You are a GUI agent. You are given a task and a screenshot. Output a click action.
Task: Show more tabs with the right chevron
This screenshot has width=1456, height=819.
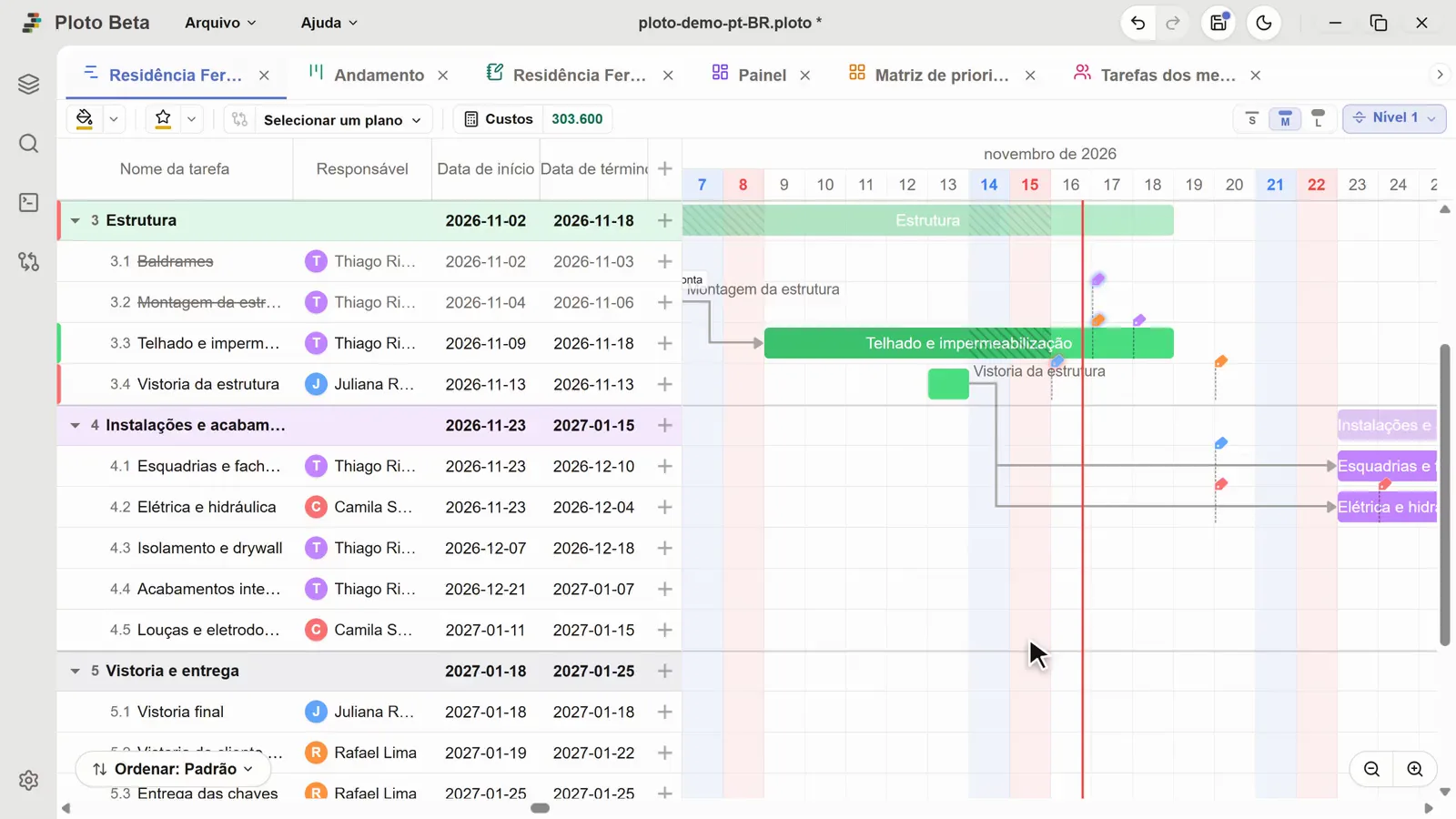(1440, 75)
